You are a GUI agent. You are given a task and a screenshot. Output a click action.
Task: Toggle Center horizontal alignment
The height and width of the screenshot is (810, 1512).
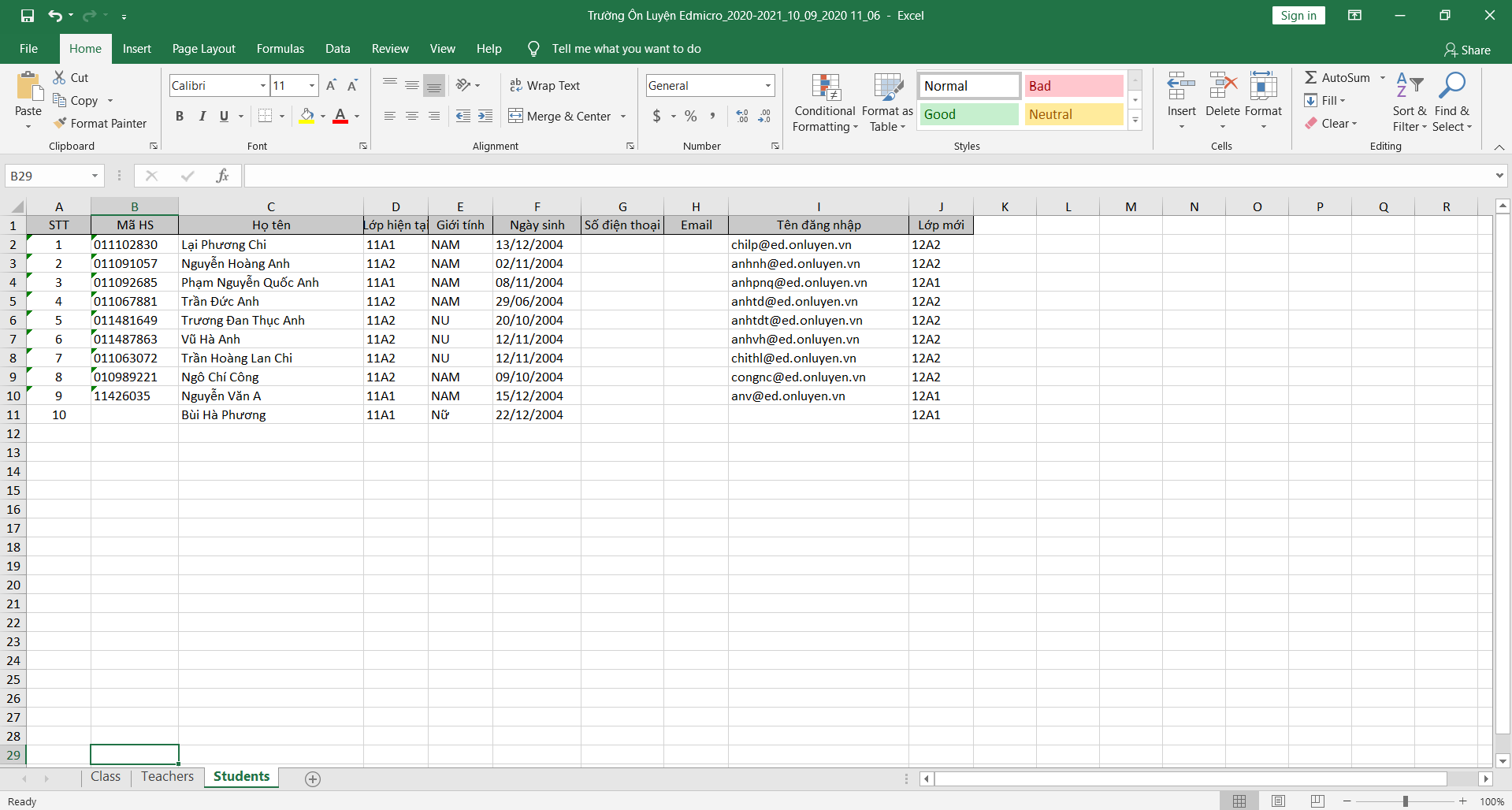click(412, 116)
